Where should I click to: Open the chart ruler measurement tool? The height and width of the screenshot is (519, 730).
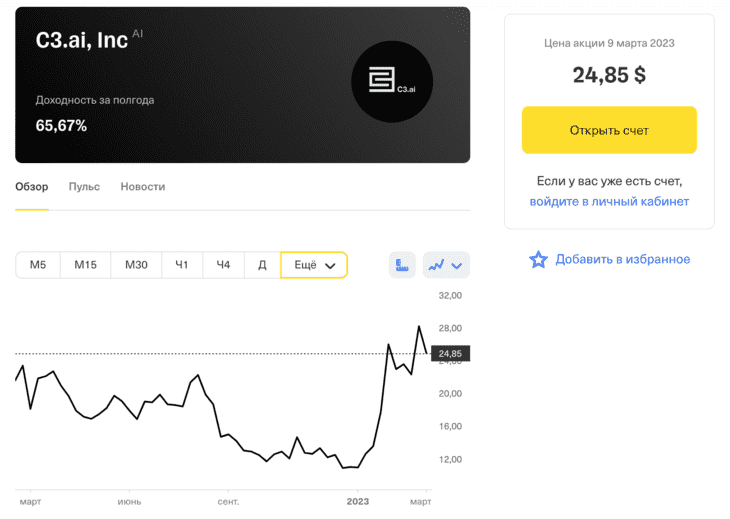coord(402,265)
